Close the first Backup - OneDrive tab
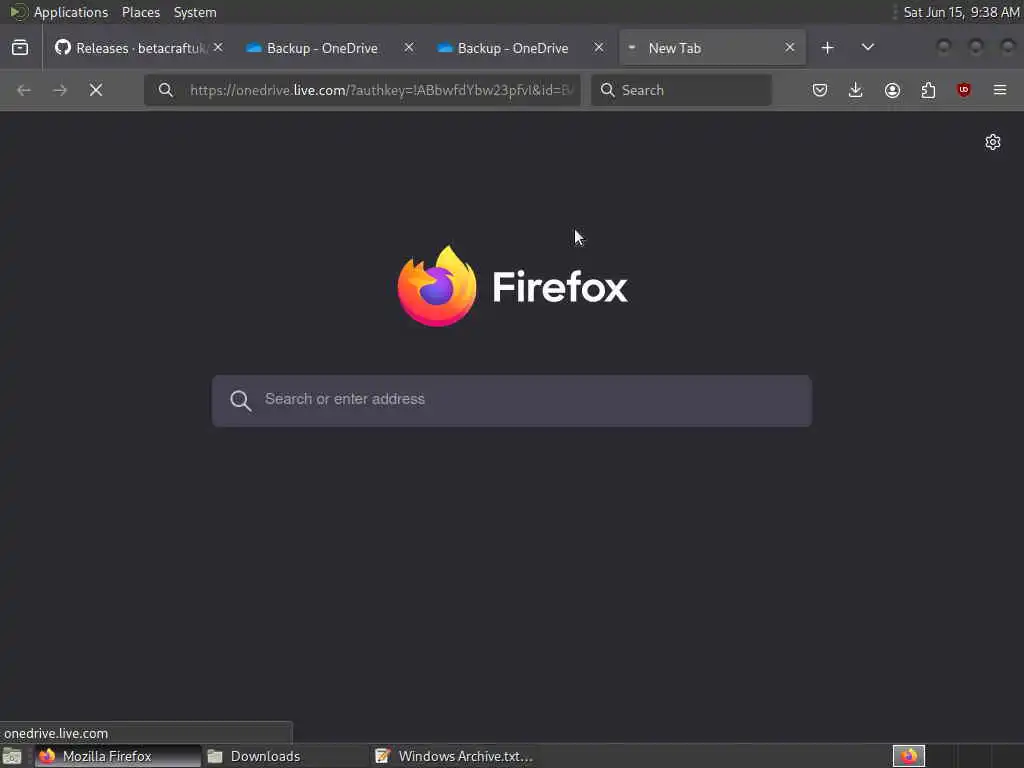The width and height of the screenshot is (1024, 768). tap(408, 48)
